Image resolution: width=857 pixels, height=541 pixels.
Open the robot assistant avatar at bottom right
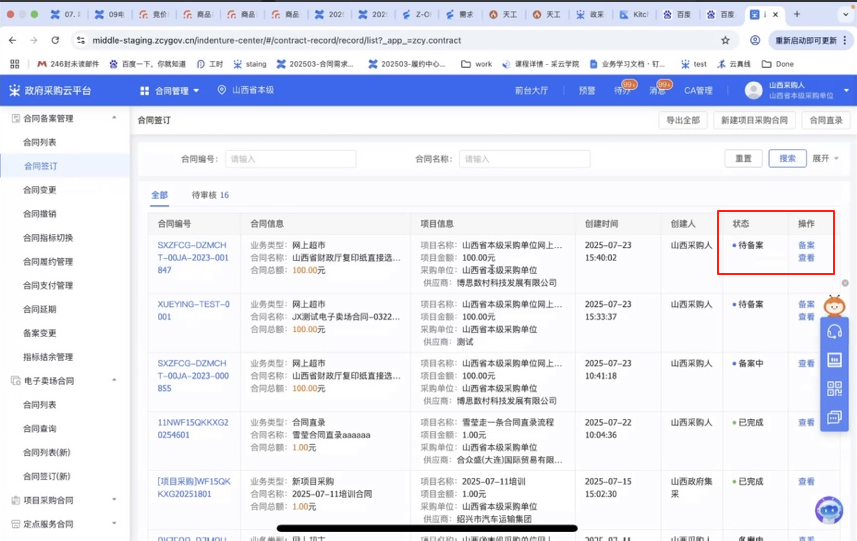click(828, 510)
